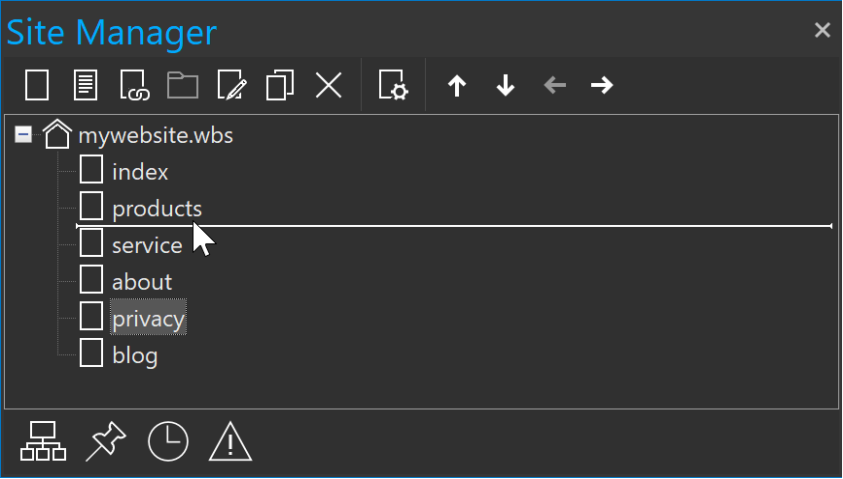The width and height of the screenshot is (843, 479).
Task: Click the left arrow outdent button
Action: point(554,85)
